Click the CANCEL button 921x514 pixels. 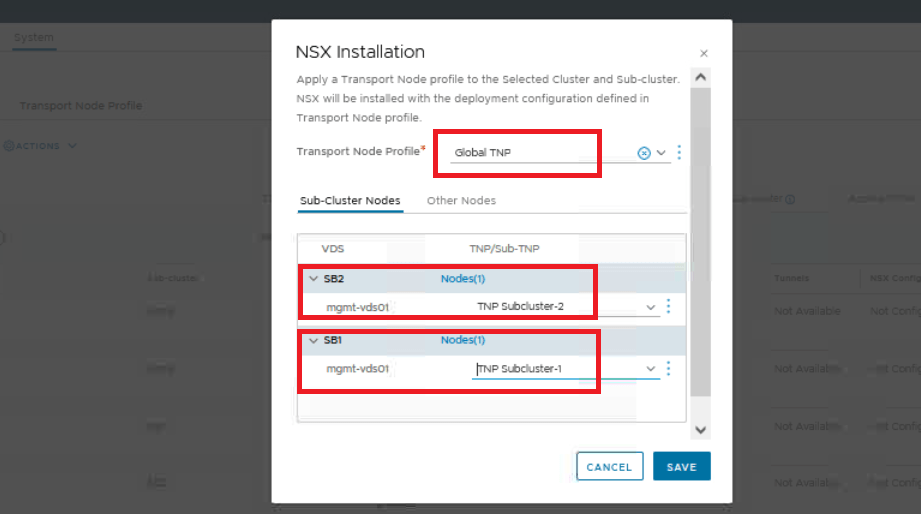(x=609, y=467)
